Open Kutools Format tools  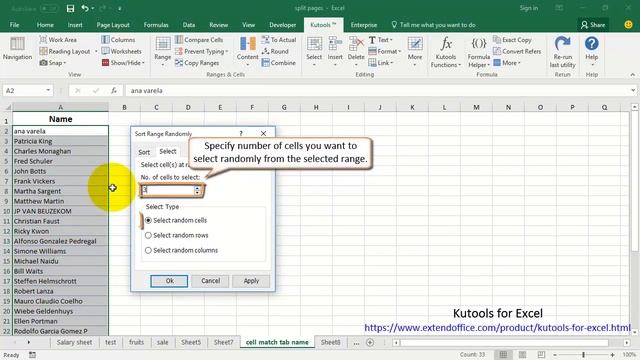[x=384, y=51]
